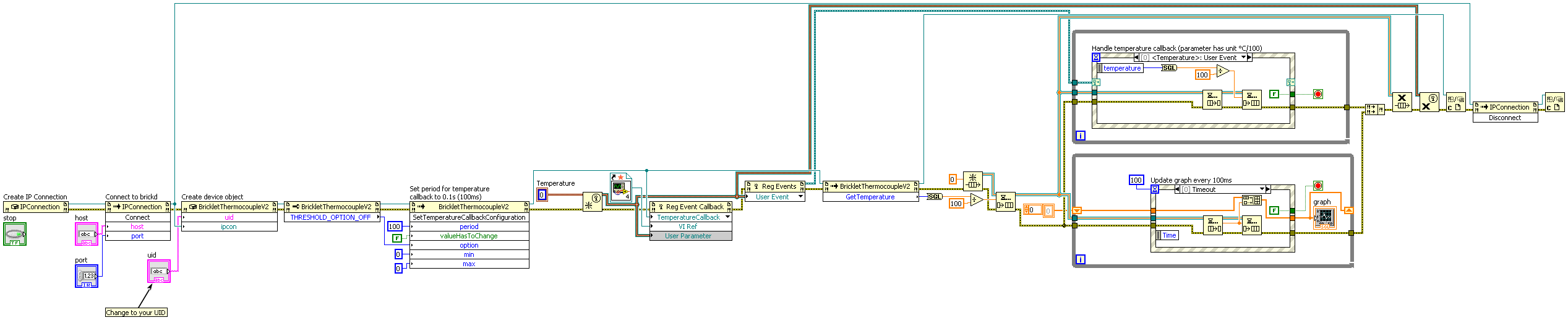Screen dimensions: 1568x320
Task: Click the GetTemperature method label
Action: (x=870, y=197)
